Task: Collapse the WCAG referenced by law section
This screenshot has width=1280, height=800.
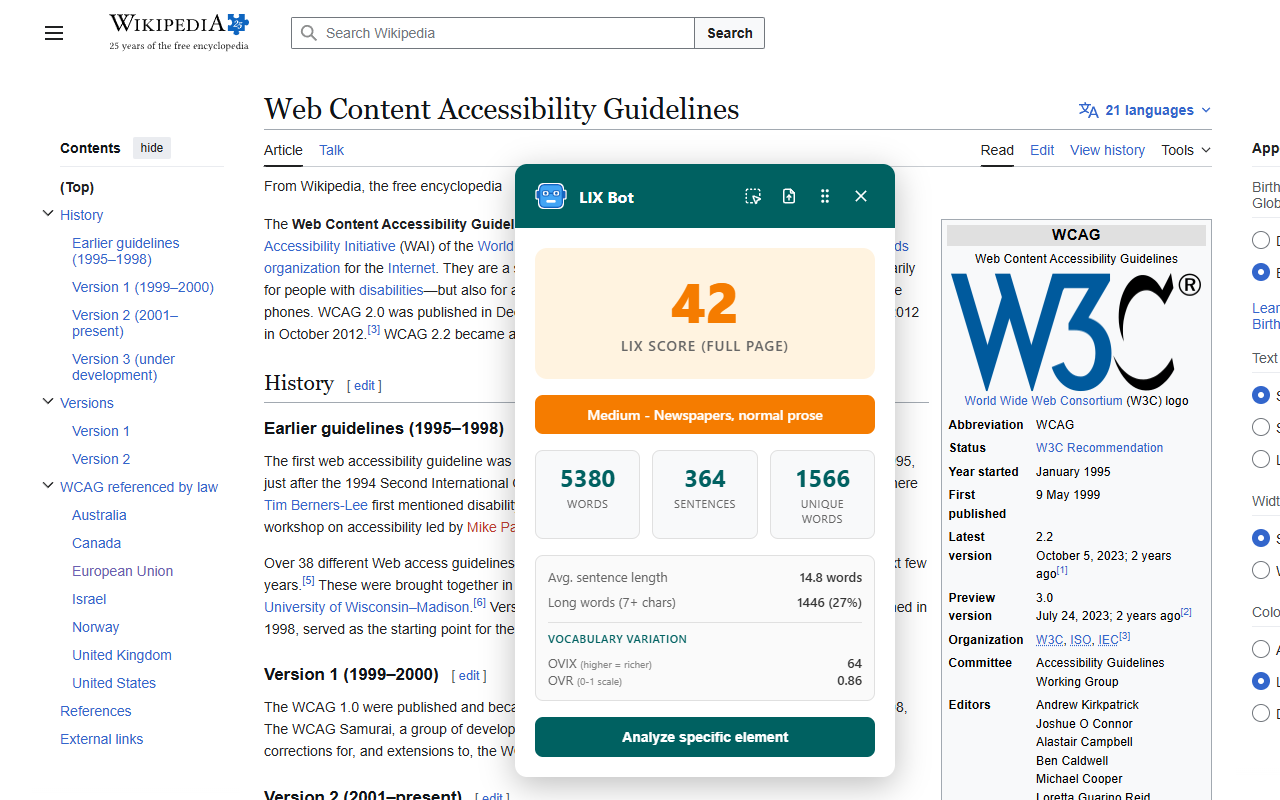Action: tap(48, 486)
